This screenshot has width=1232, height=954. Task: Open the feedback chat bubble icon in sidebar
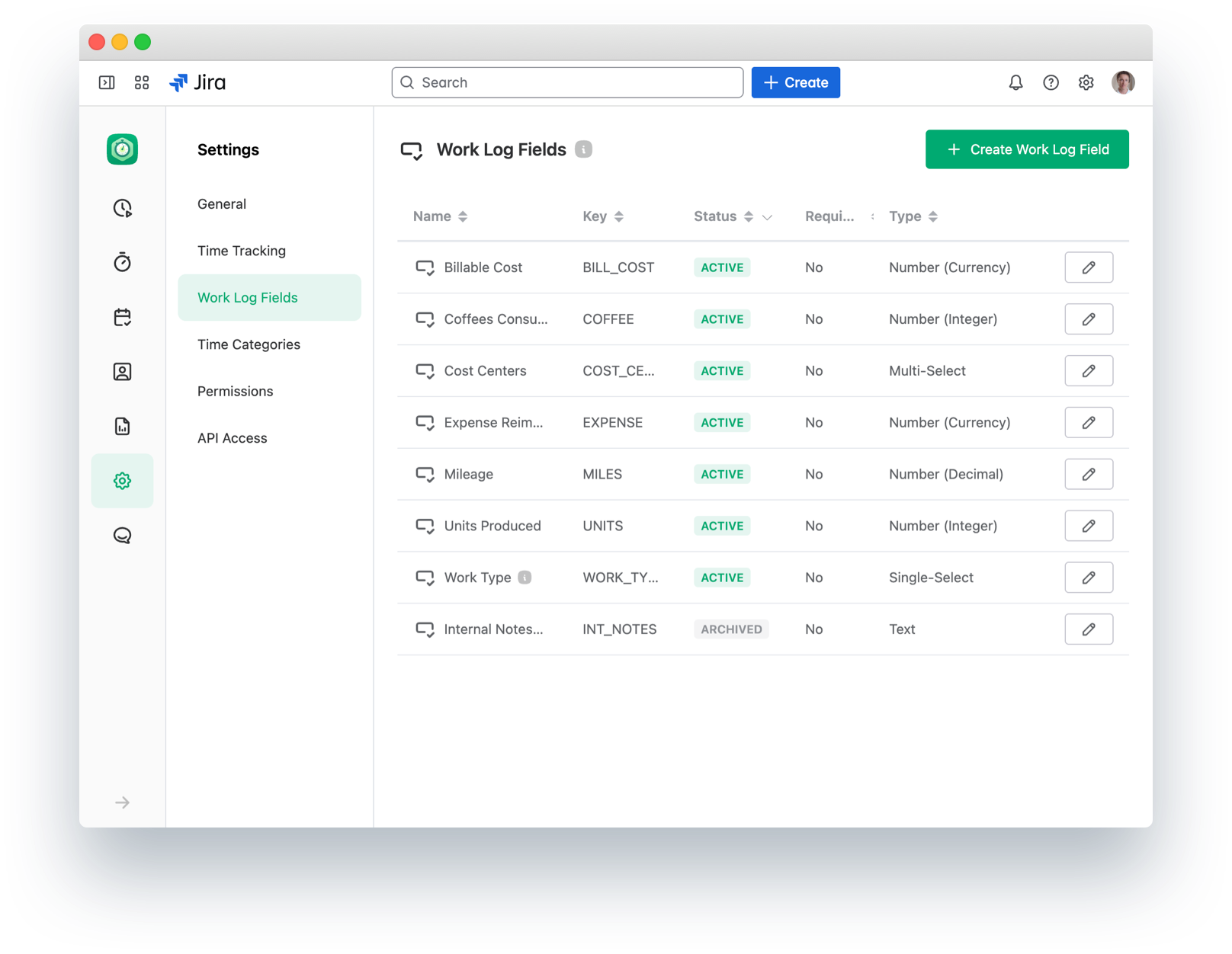click(122, 536)
